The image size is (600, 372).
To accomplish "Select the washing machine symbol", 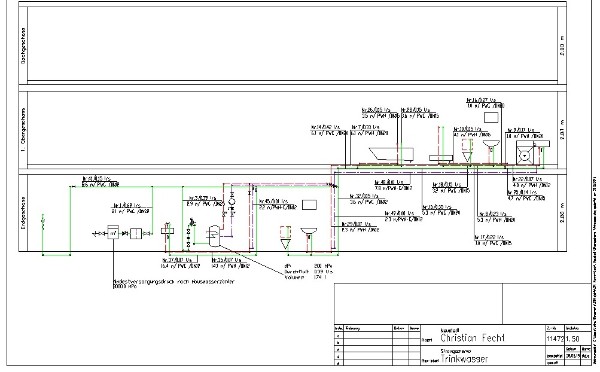I will pyautogui.click(x=525, y=153).
